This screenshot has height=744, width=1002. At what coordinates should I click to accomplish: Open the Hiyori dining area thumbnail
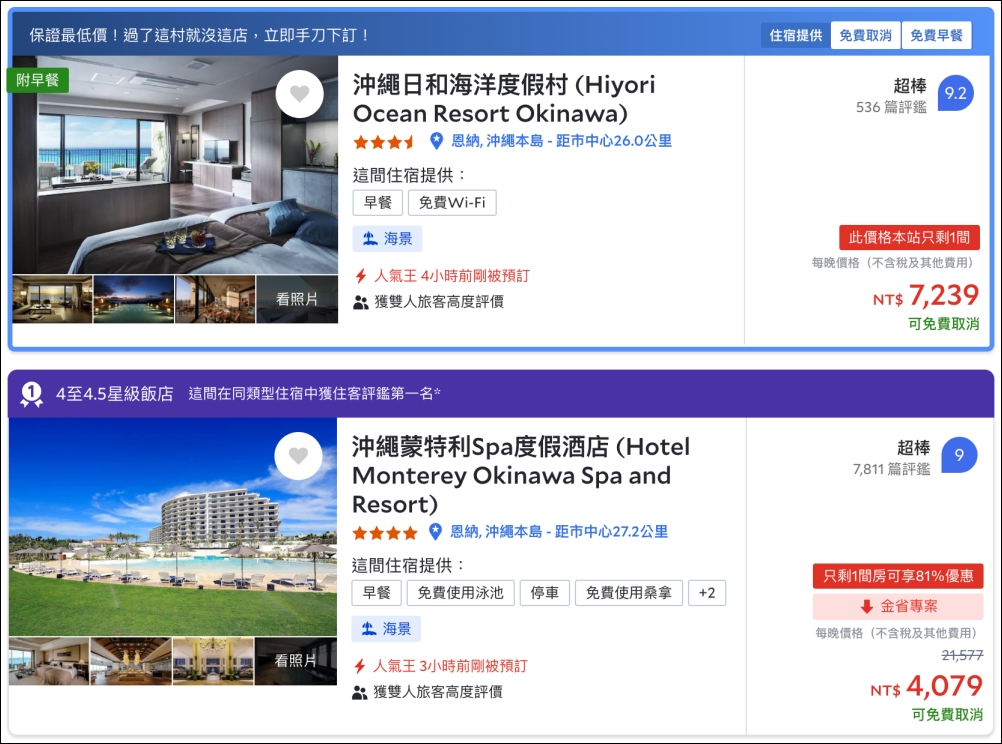215,299
